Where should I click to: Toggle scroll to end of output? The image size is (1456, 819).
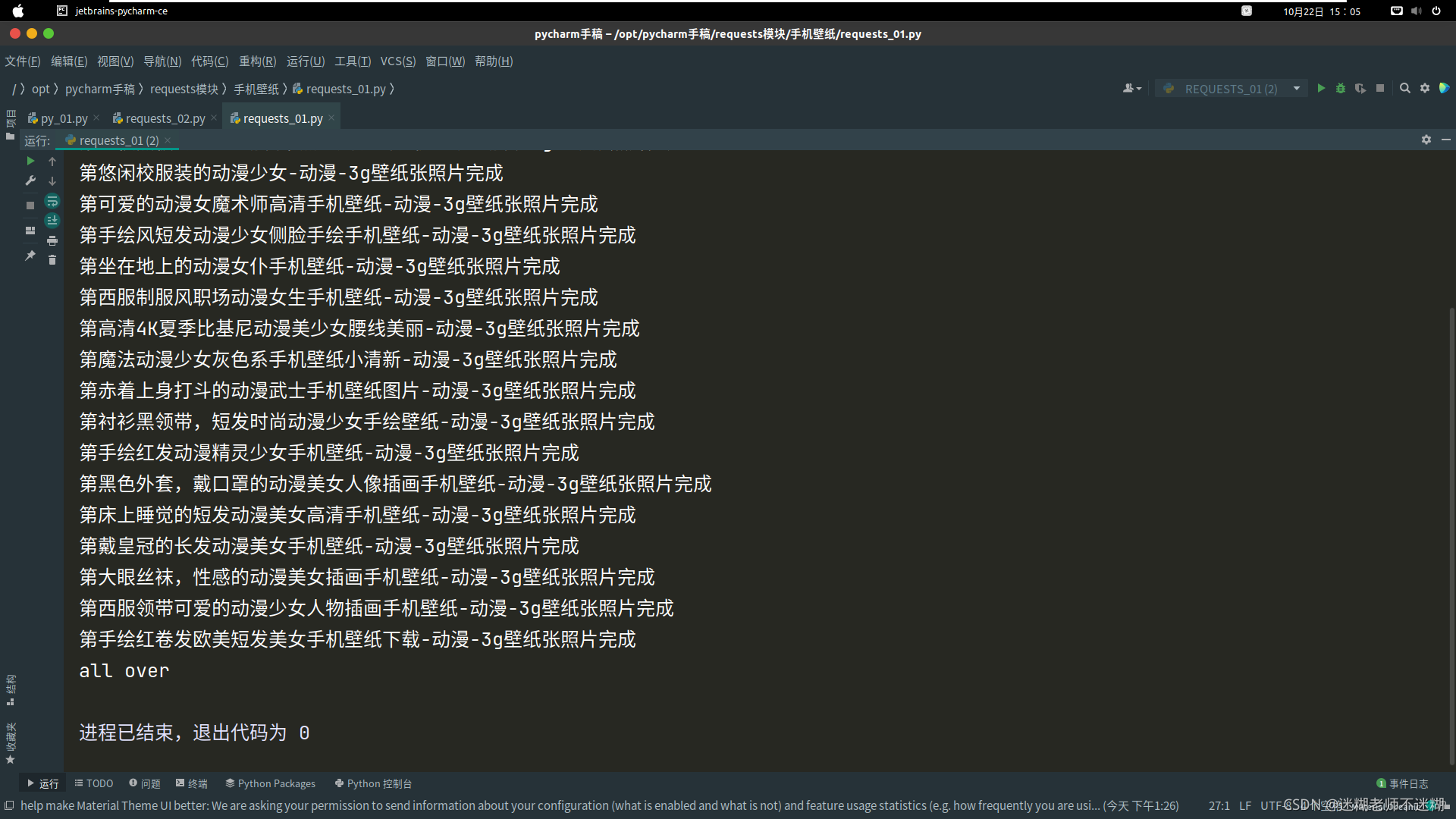(x=52, y=221)
